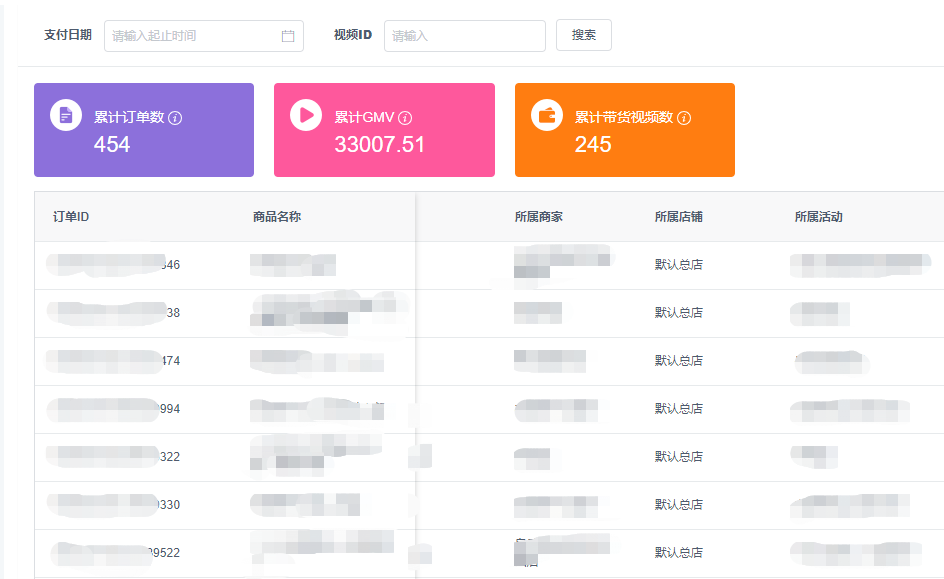The height and width of the screenshot is (579, 944).
Task: Click the document icon on purple card
Action: click(x=66, y=115)
